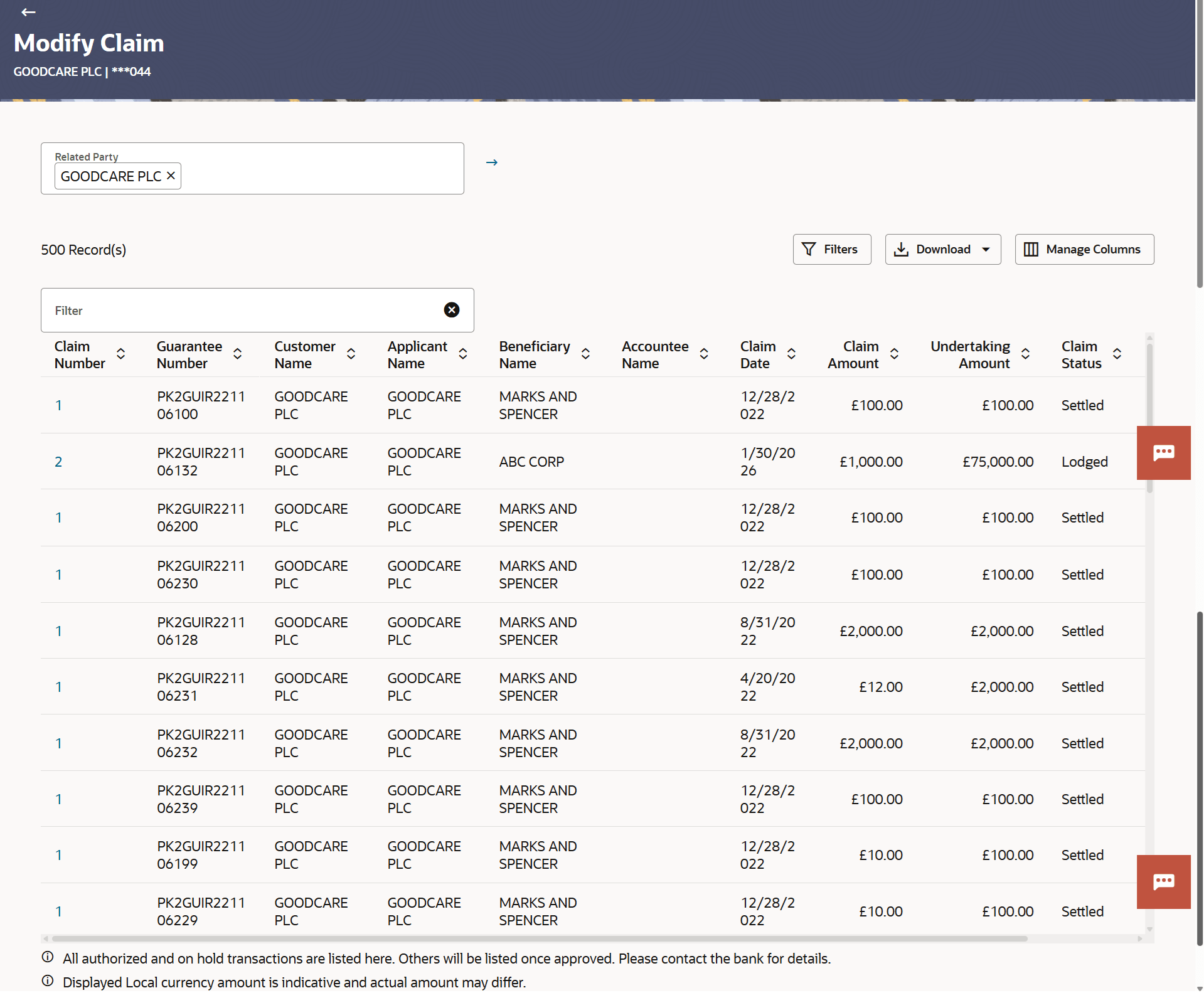
Task: Sort by Claim Number column
Action: tap(121, 354)
